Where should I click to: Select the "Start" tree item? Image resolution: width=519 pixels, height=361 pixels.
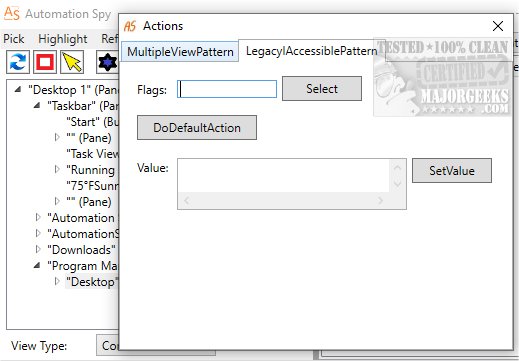(x=92, y=122)
